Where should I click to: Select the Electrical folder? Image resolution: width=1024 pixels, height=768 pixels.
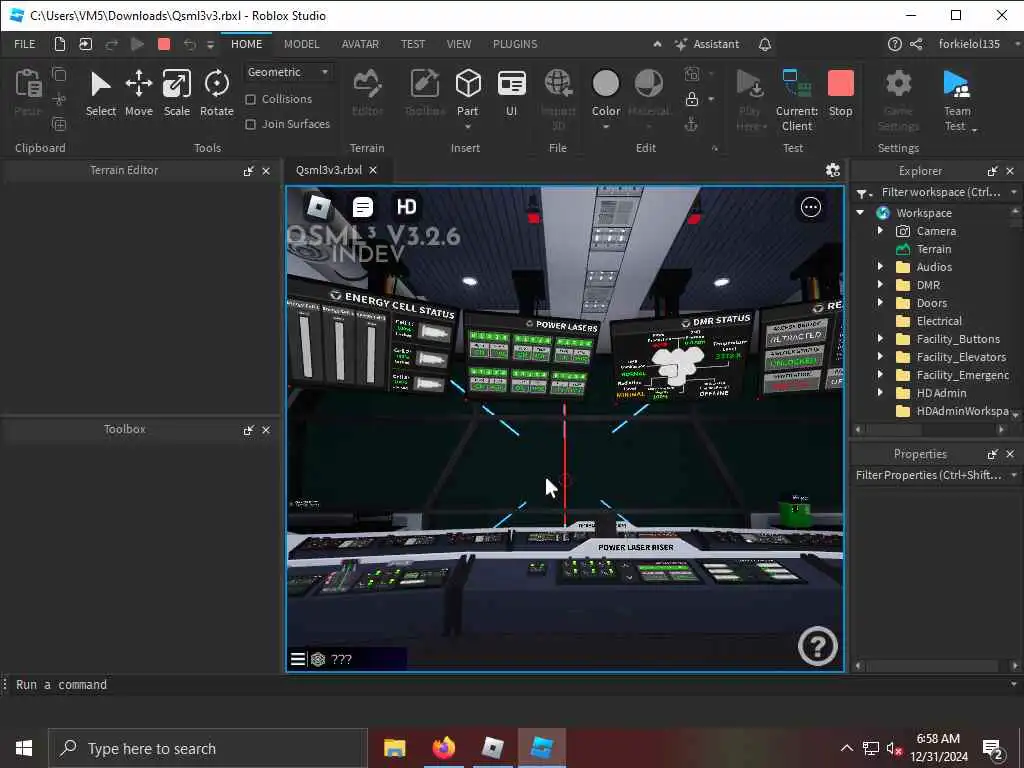point(939,321)
